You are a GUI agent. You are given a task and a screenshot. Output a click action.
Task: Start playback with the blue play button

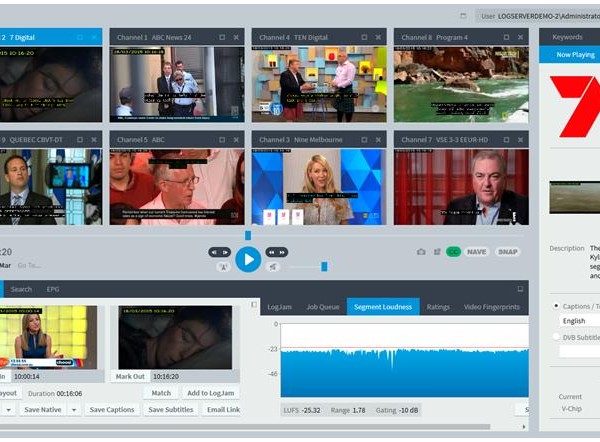248,259
